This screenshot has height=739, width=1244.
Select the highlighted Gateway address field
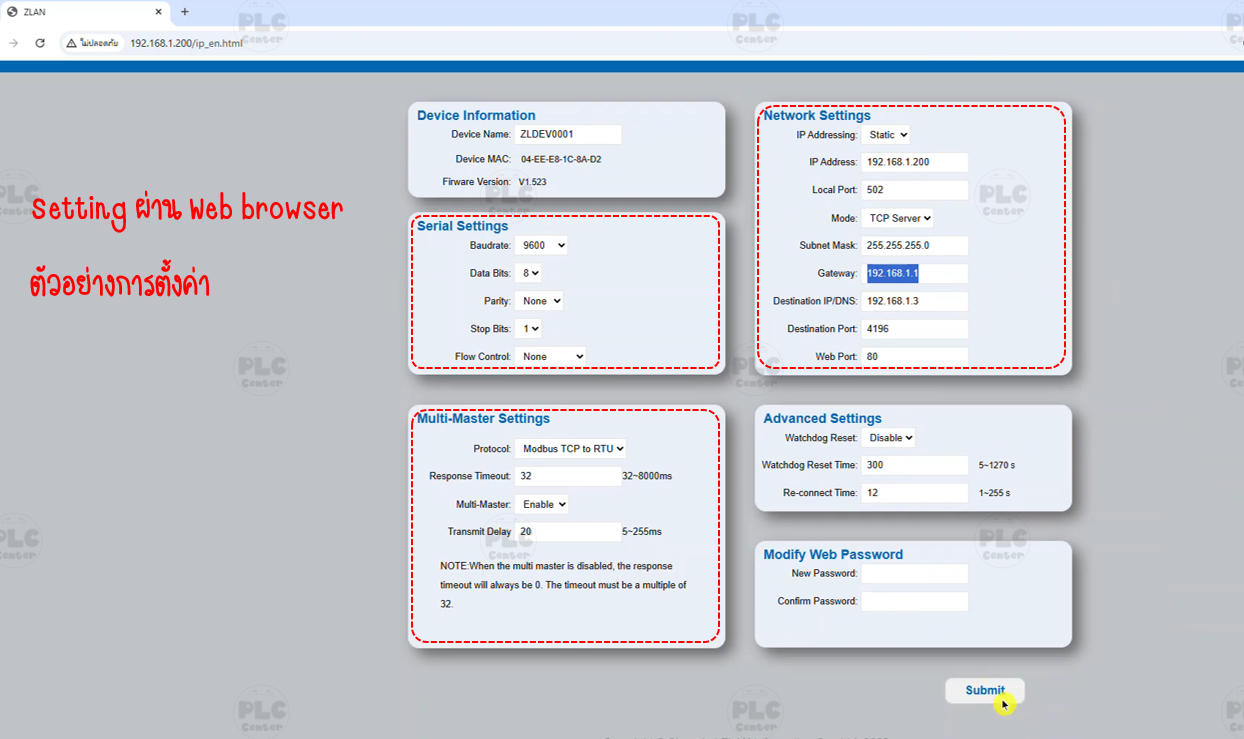point(914,273)
